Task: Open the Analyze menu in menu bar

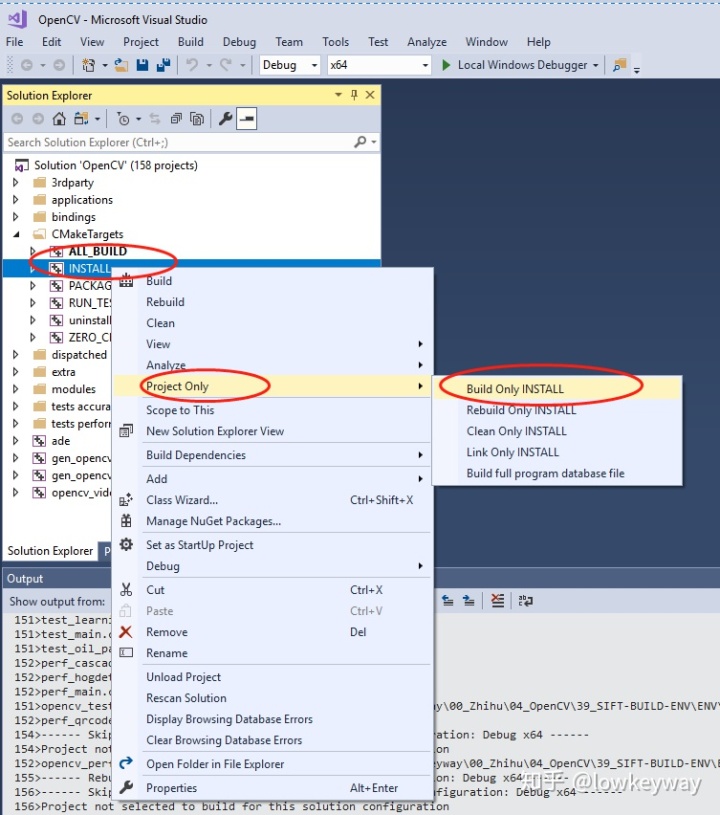Action: pyautogui.click(x=427, y=42)
